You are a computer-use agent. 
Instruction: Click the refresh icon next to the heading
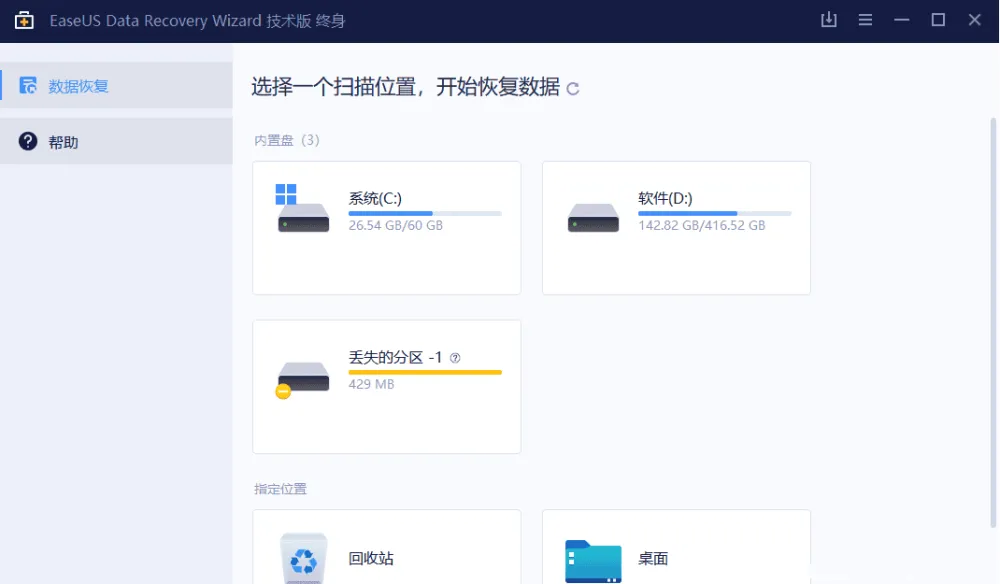(572, 88)
